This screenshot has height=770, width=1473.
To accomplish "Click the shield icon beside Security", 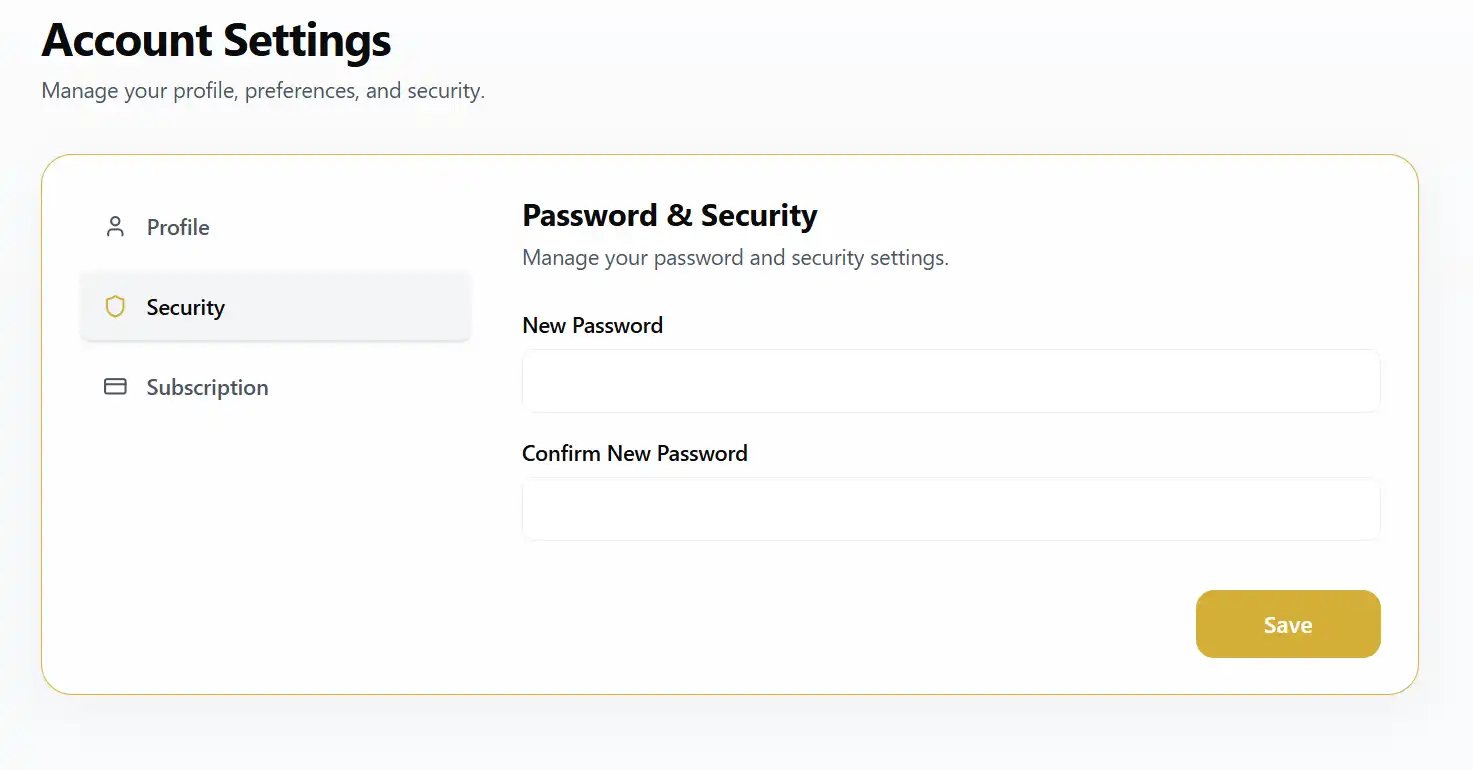I will [x=115, y=306].
